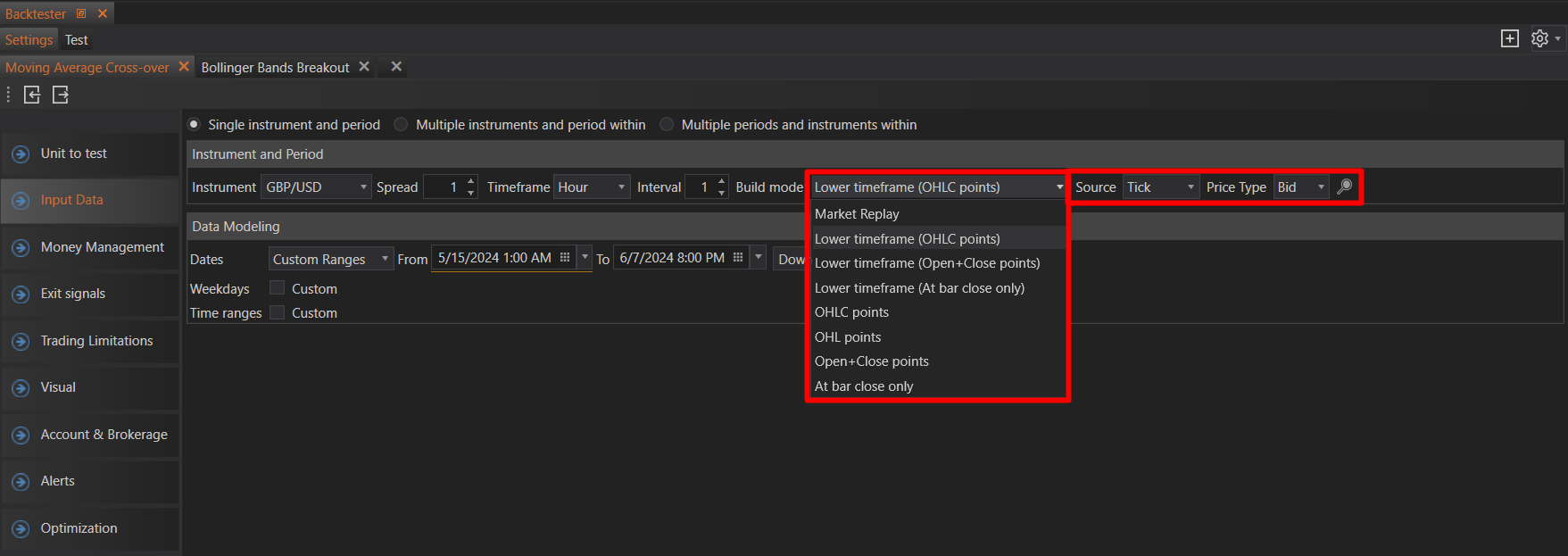The width and height of the screenshot is (1568, 556).
Task: Click the magnifier icon next to Price Type
Action: 1344,187
